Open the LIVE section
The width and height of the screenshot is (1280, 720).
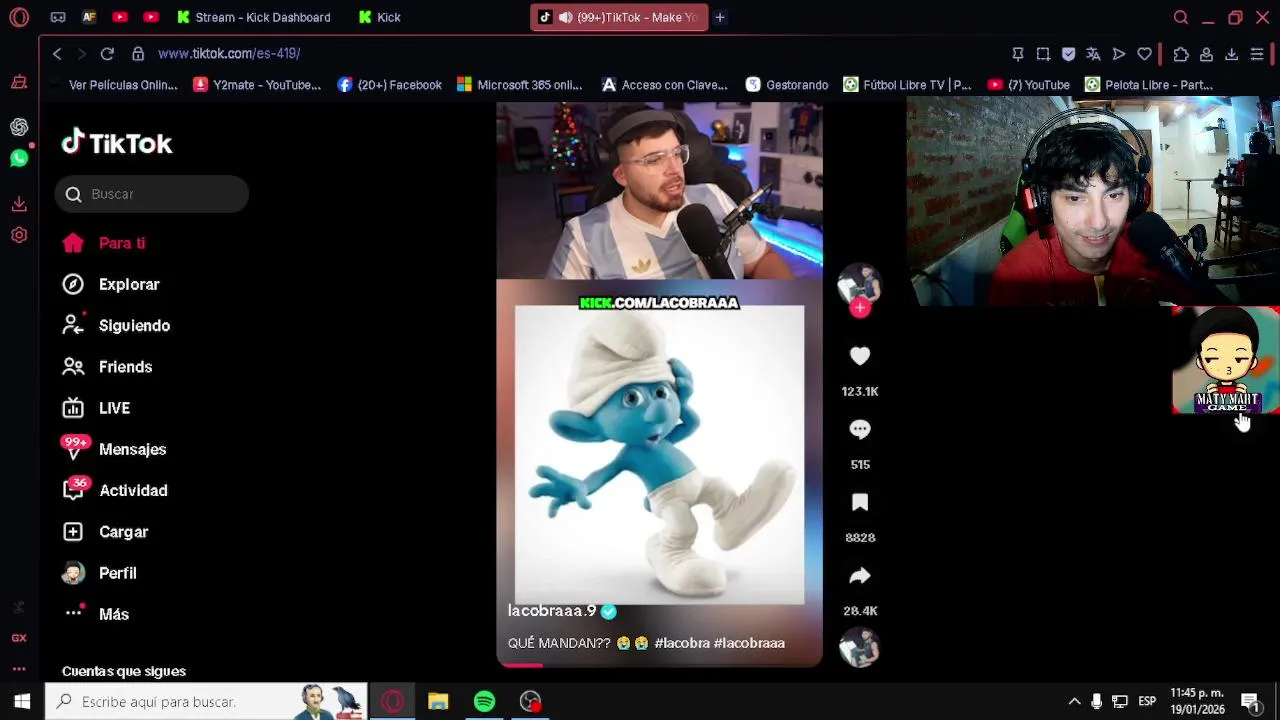(96, 408)
